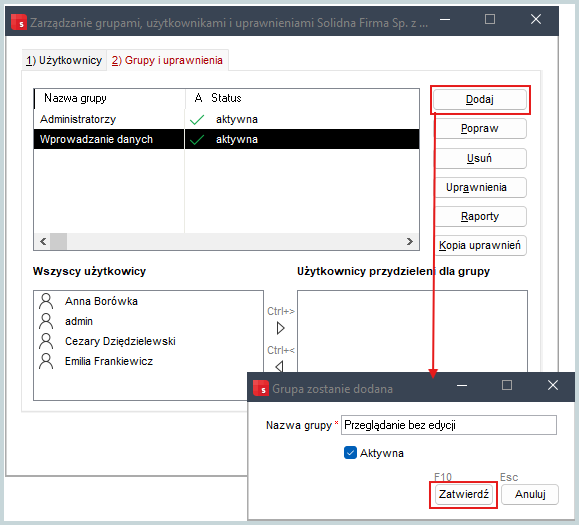Click the Dodaj button

(480, 99)
